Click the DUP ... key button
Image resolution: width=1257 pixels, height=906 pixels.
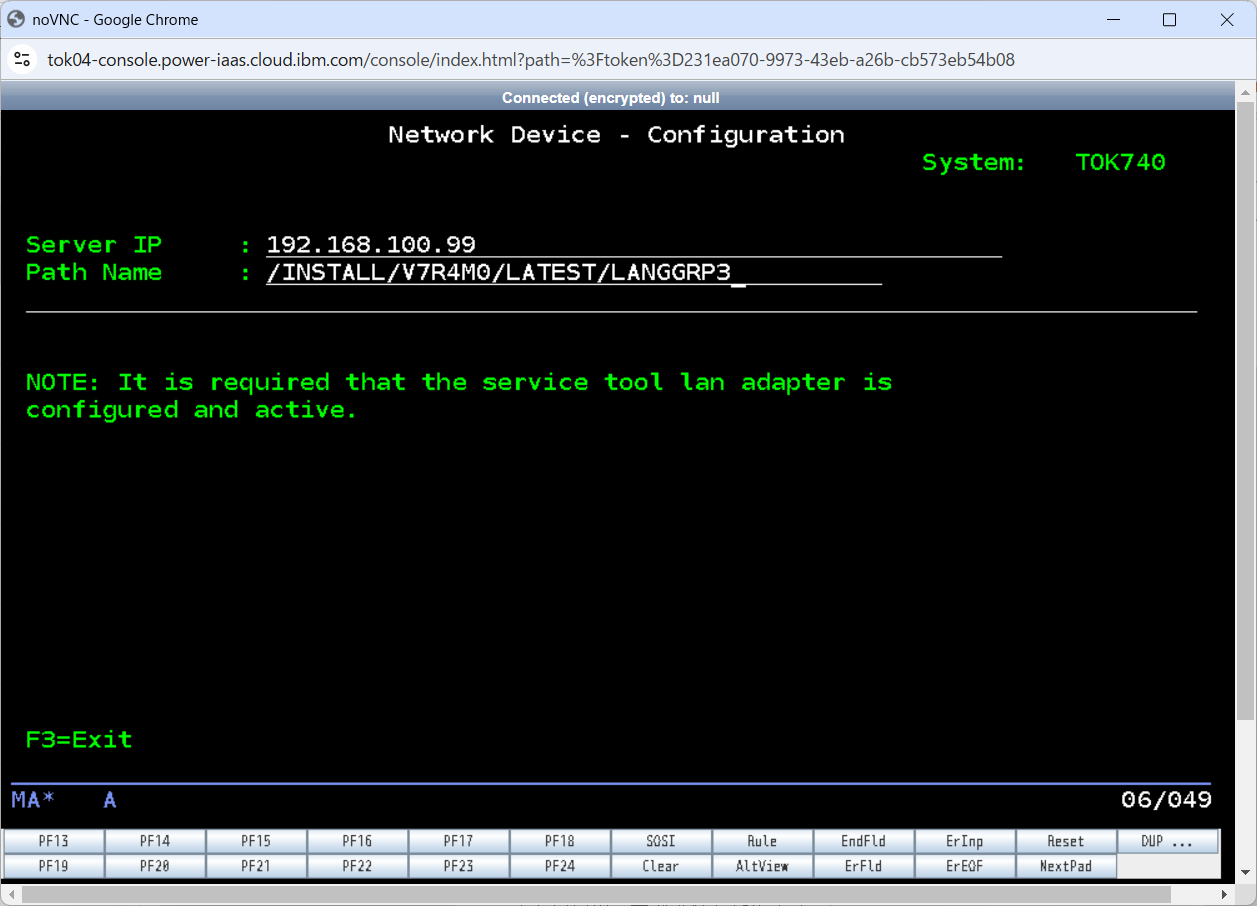1167,841
